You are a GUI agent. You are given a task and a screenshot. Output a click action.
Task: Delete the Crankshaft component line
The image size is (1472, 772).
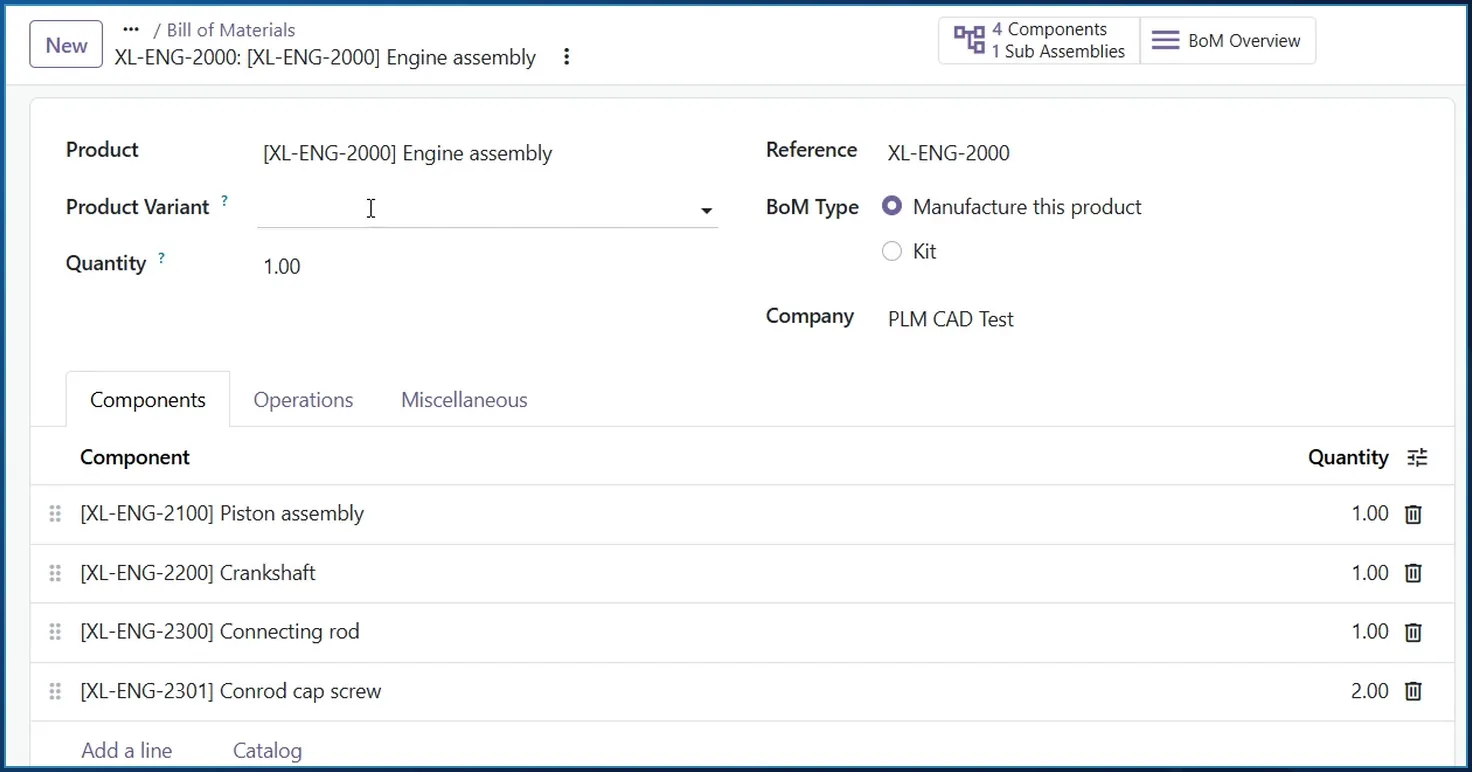(1413, 573)
